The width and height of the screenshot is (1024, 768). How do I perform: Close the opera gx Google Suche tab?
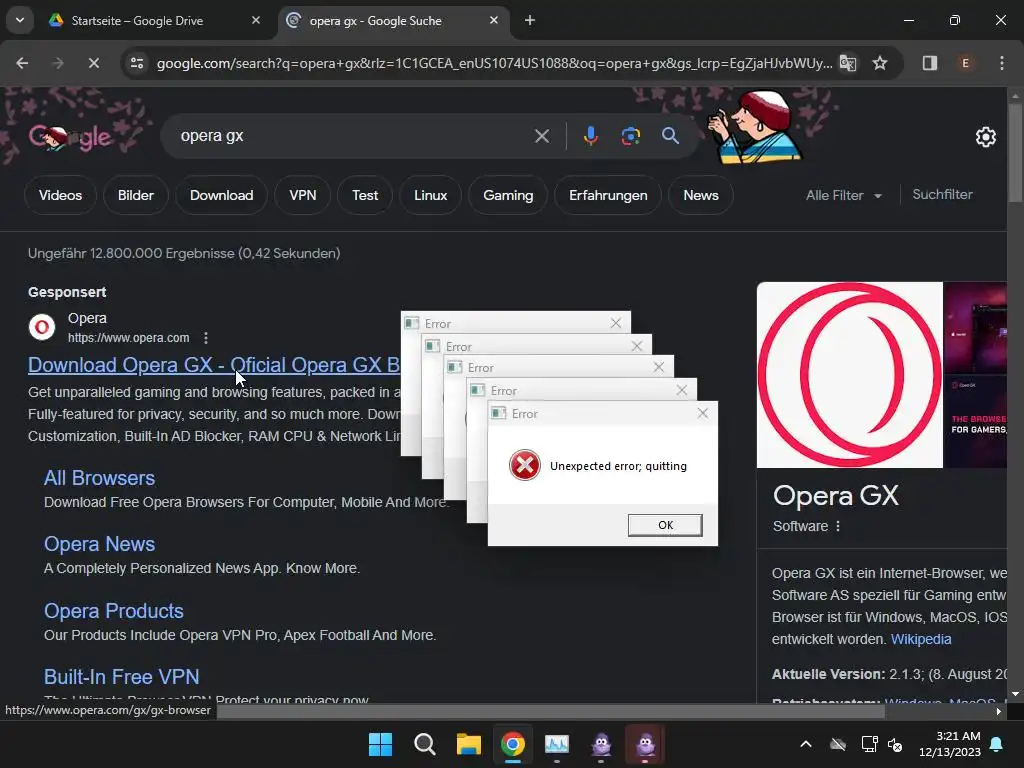click(494, 20)
